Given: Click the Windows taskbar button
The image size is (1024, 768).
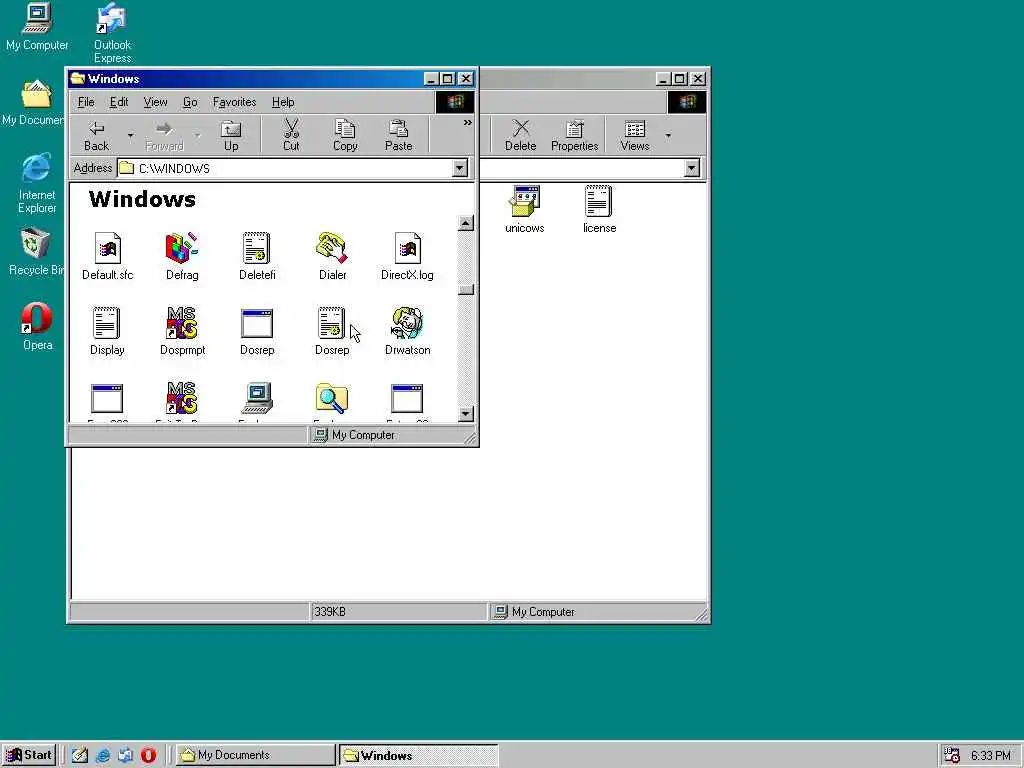Looking at the screenshot, I should [x=419, y=755].
